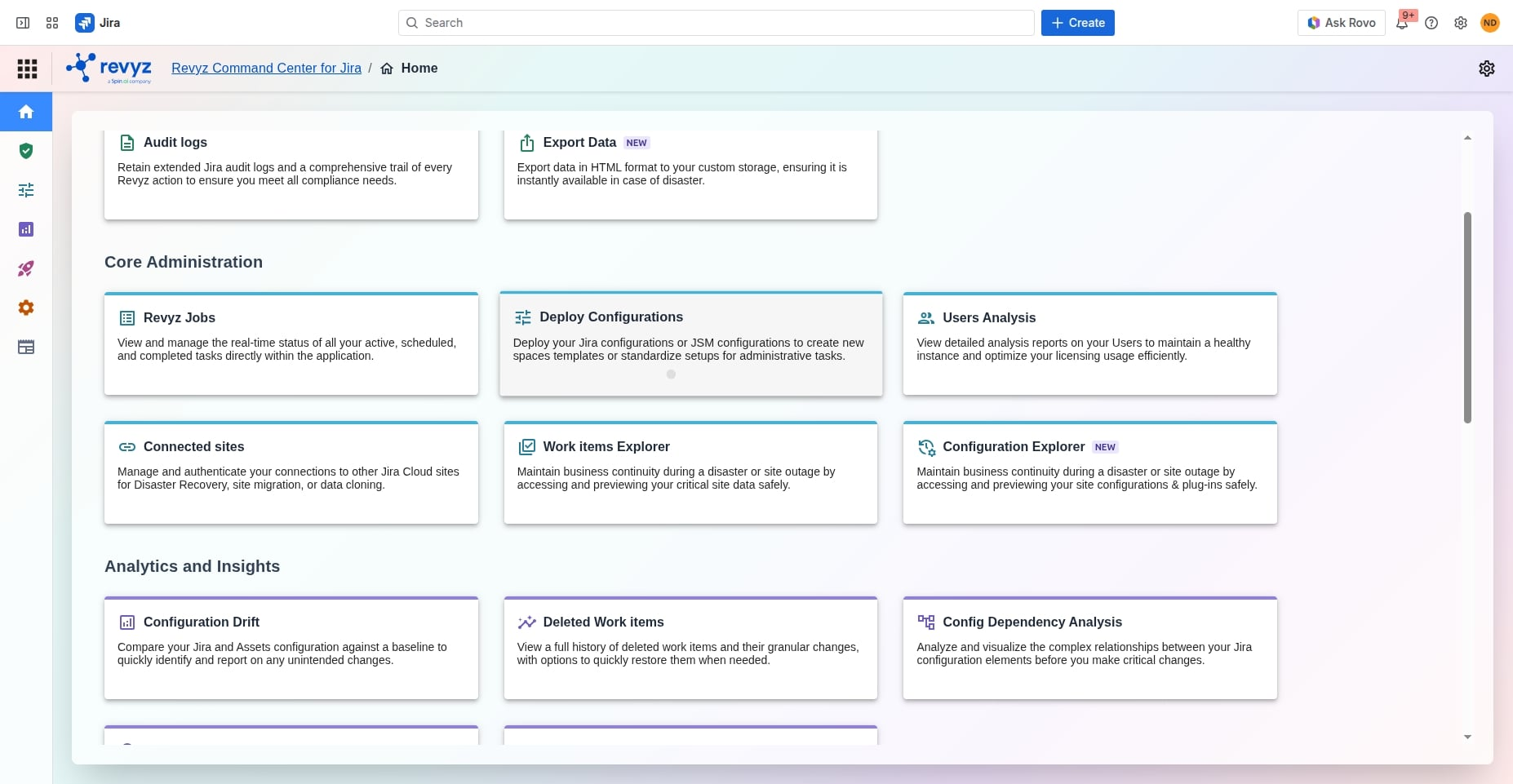
Task: Open the Revyz settings gear icon
Action: 1487,69
